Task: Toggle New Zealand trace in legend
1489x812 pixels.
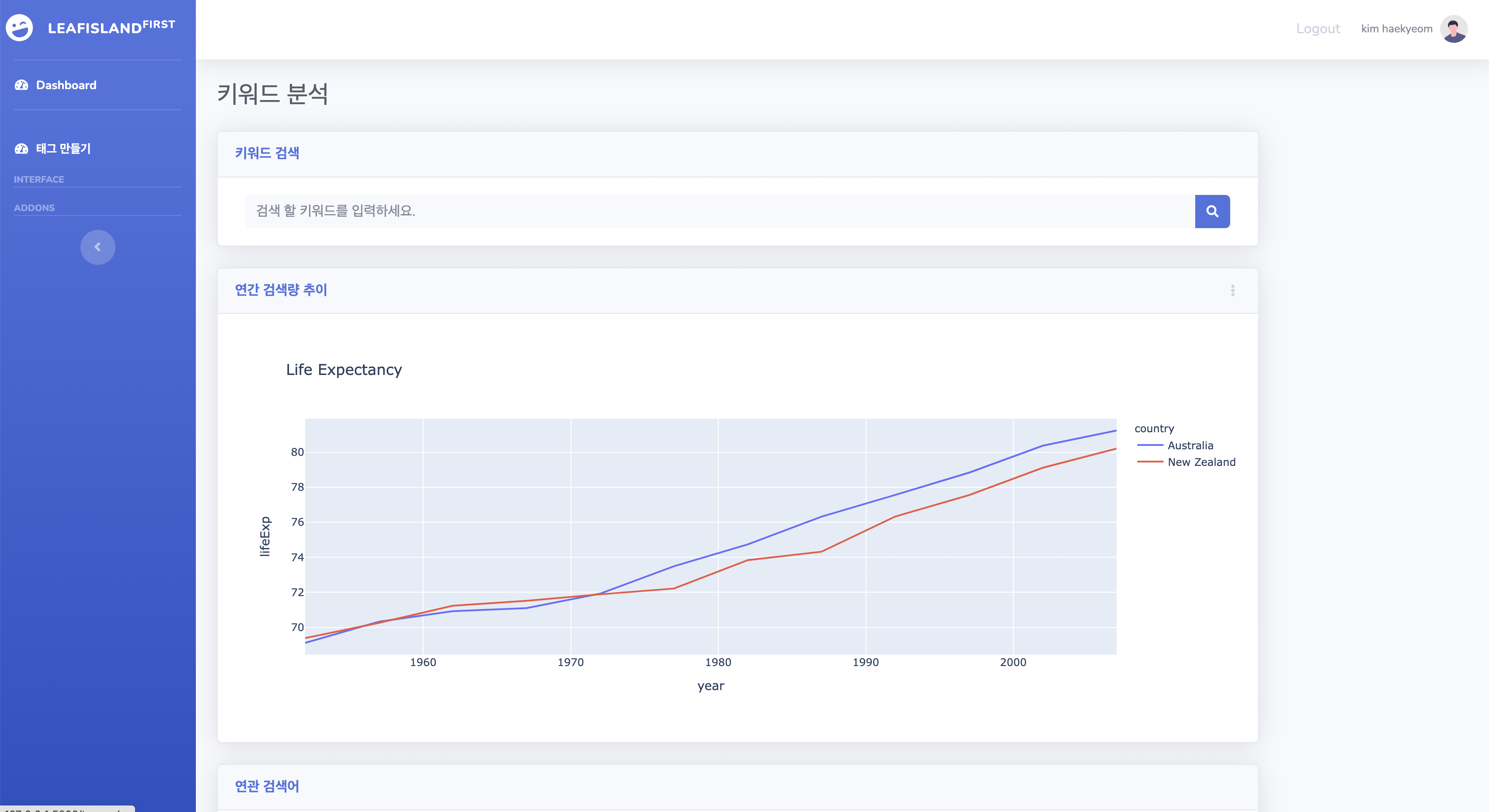Action: [1200, 462]
